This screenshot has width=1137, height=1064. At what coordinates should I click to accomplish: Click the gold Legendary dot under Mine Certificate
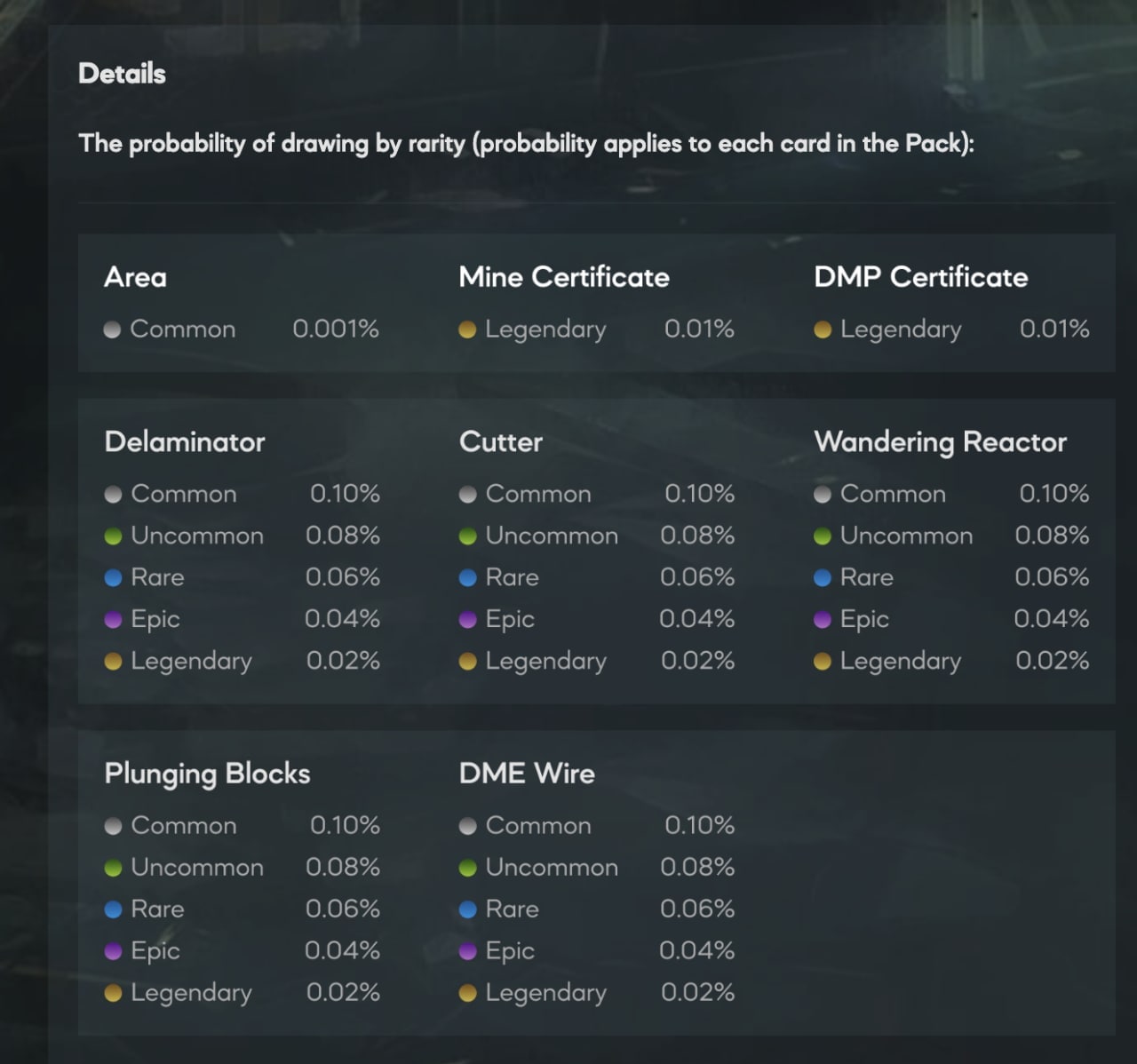467,330
